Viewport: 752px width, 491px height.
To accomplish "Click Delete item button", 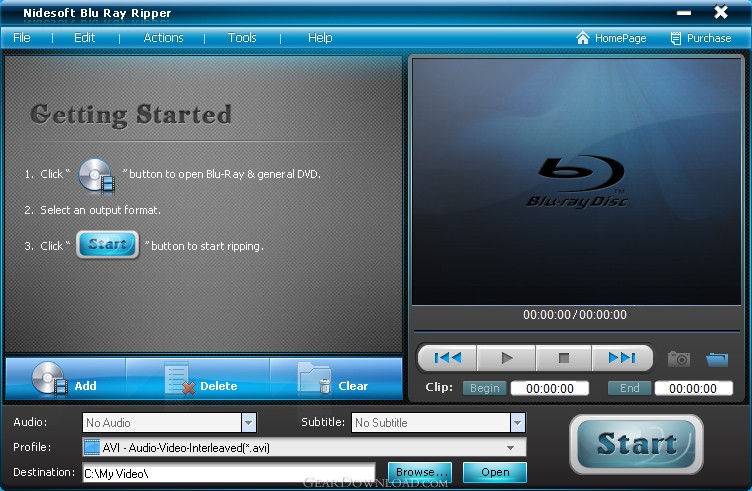I will (198, 379).
